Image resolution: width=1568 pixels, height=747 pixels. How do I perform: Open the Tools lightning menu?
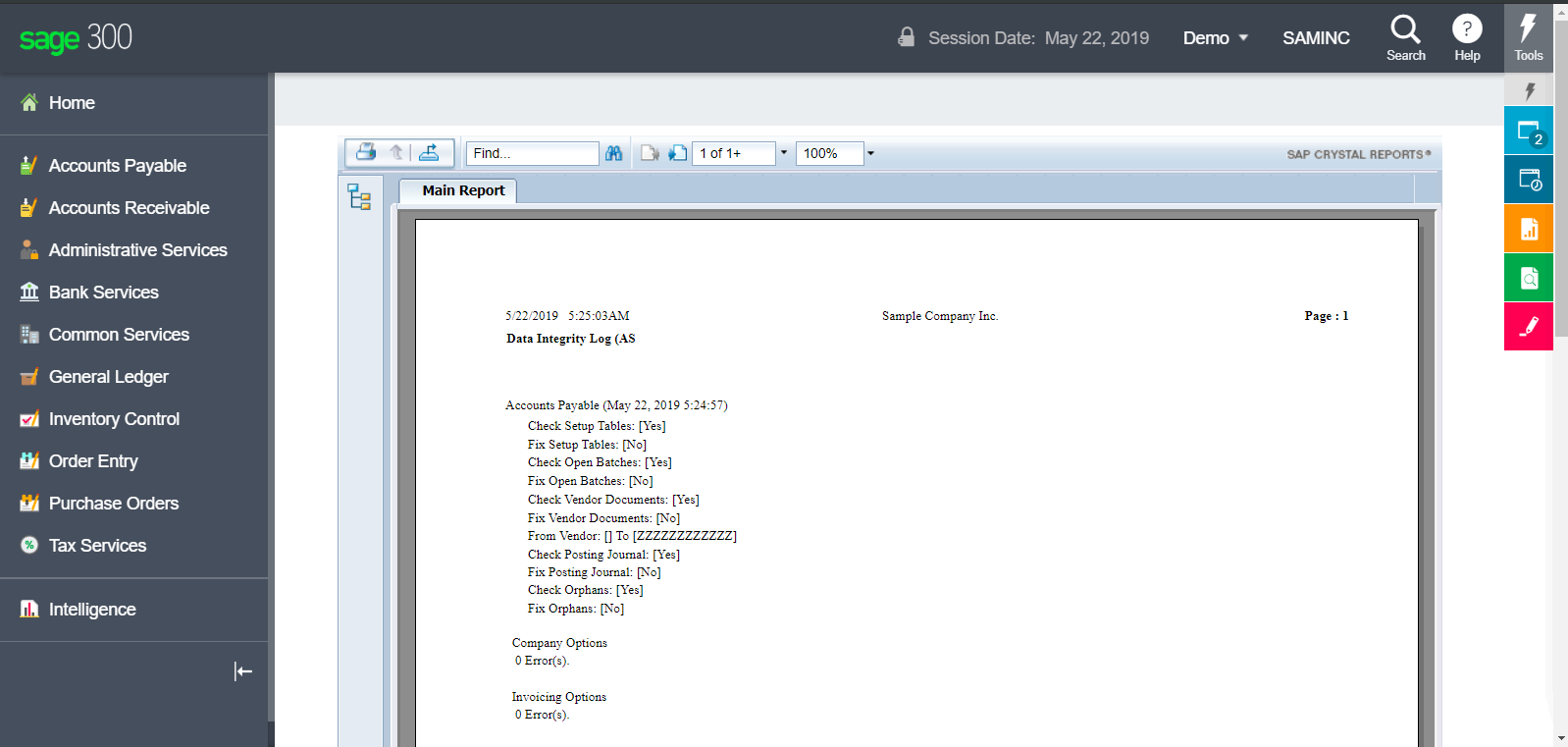click(1528, 37)
